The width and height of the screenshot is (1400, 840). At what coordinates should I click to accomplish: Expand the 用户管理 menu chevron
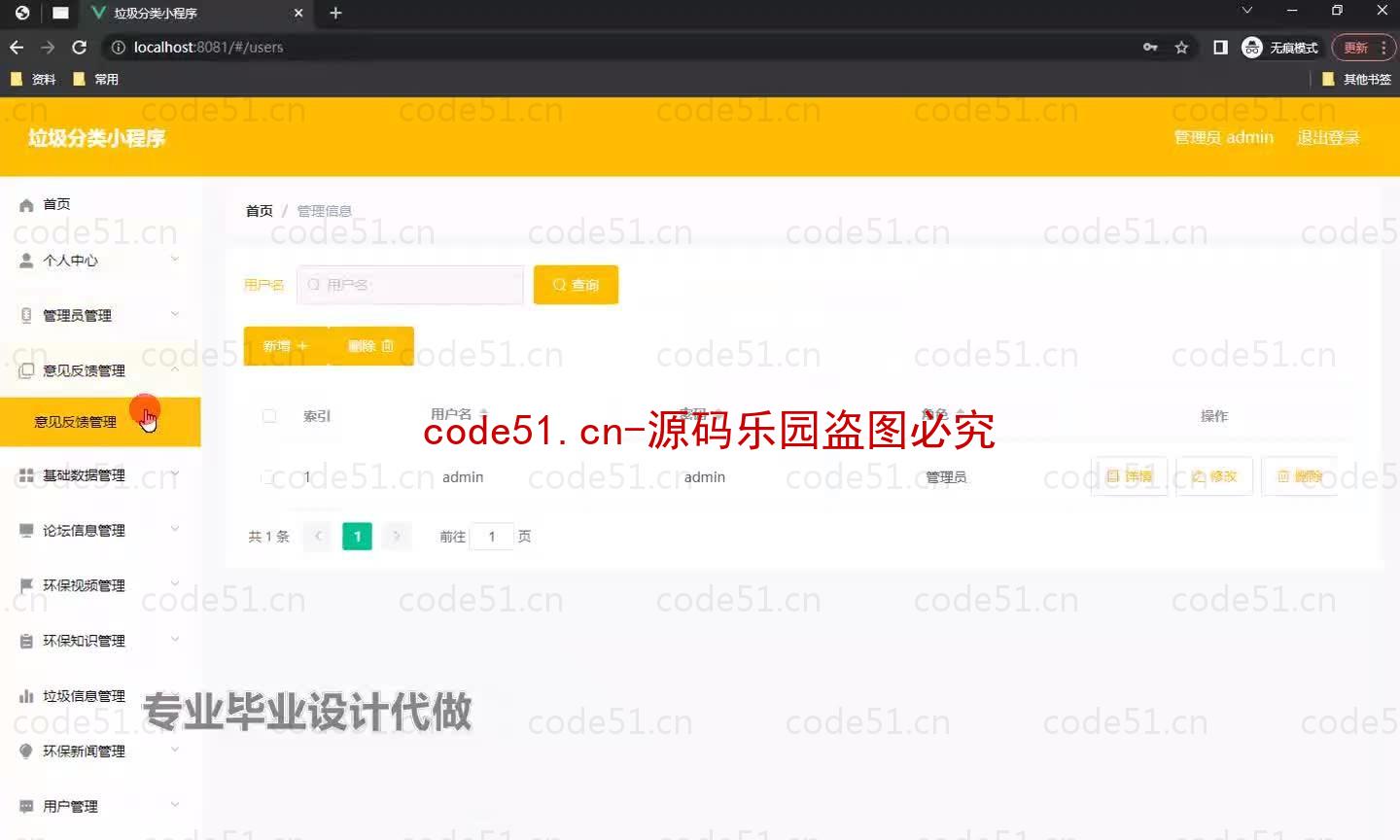click(175, 805)
